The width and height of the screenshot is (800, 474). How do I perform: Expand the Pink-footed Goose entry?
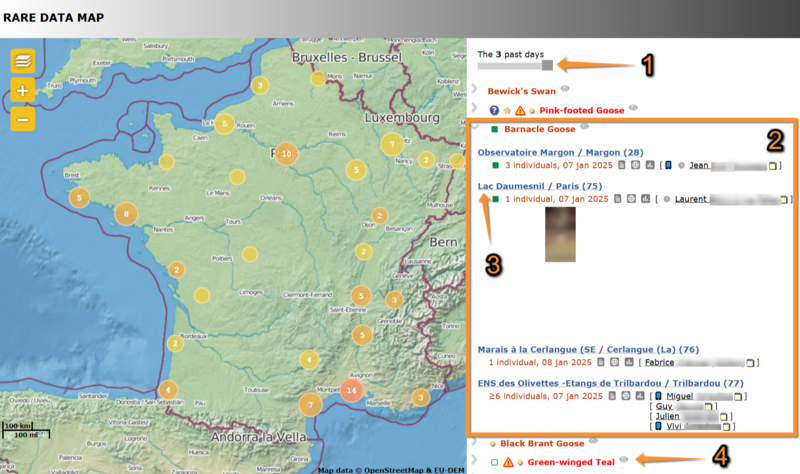tap(474, 109)
